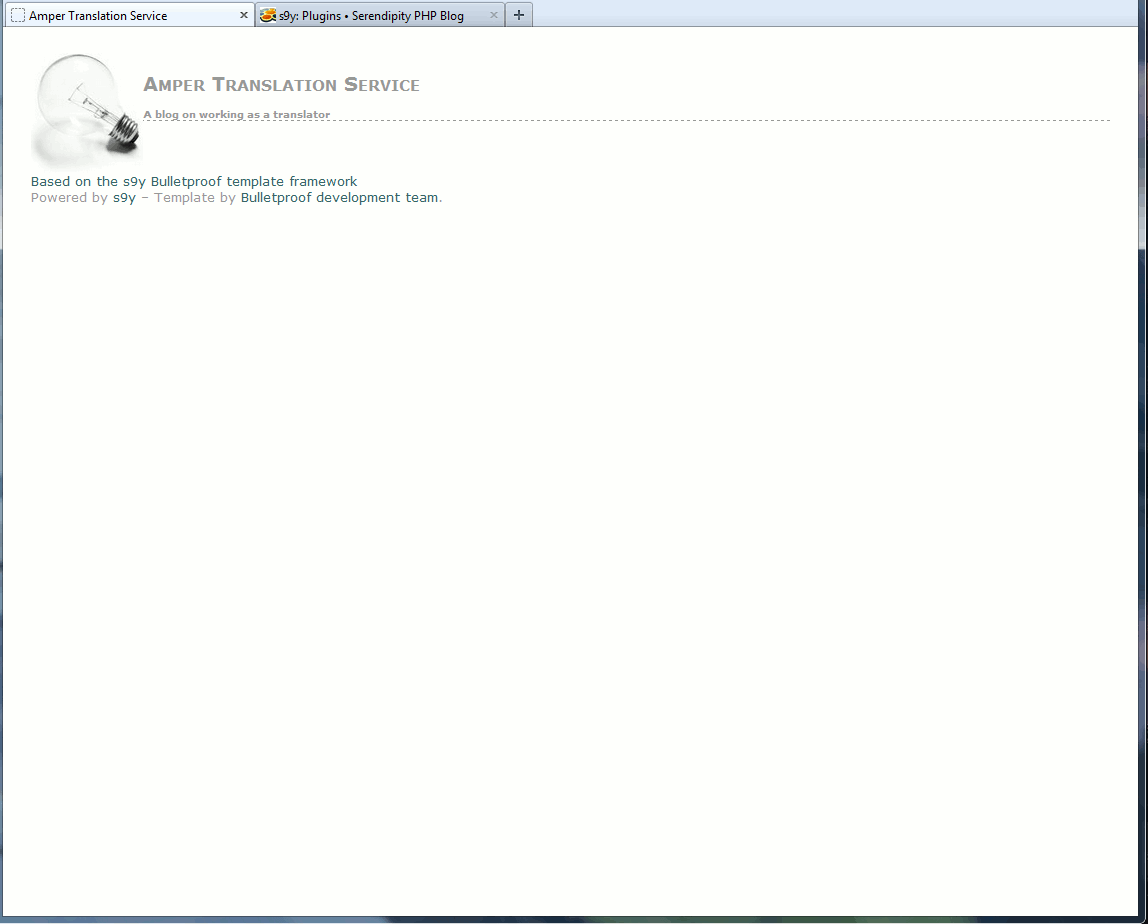Click 's9y' in the 'Based on the' line
Viewport: 1148px width, 924px height.
tap(134, 182)
